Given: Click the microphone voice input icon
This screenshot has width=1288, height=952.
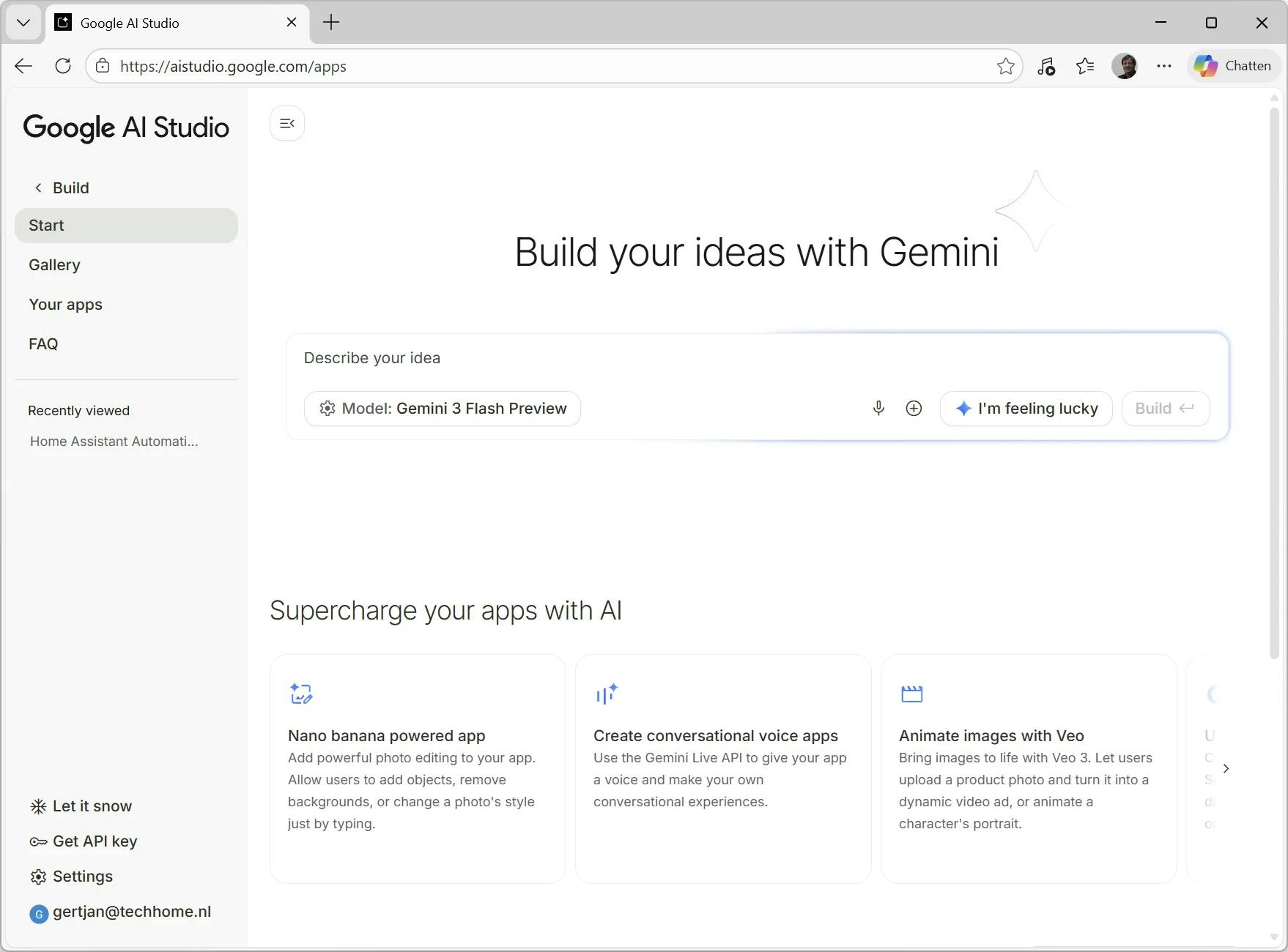Looking at the screenshot, I should pos(878,409).
